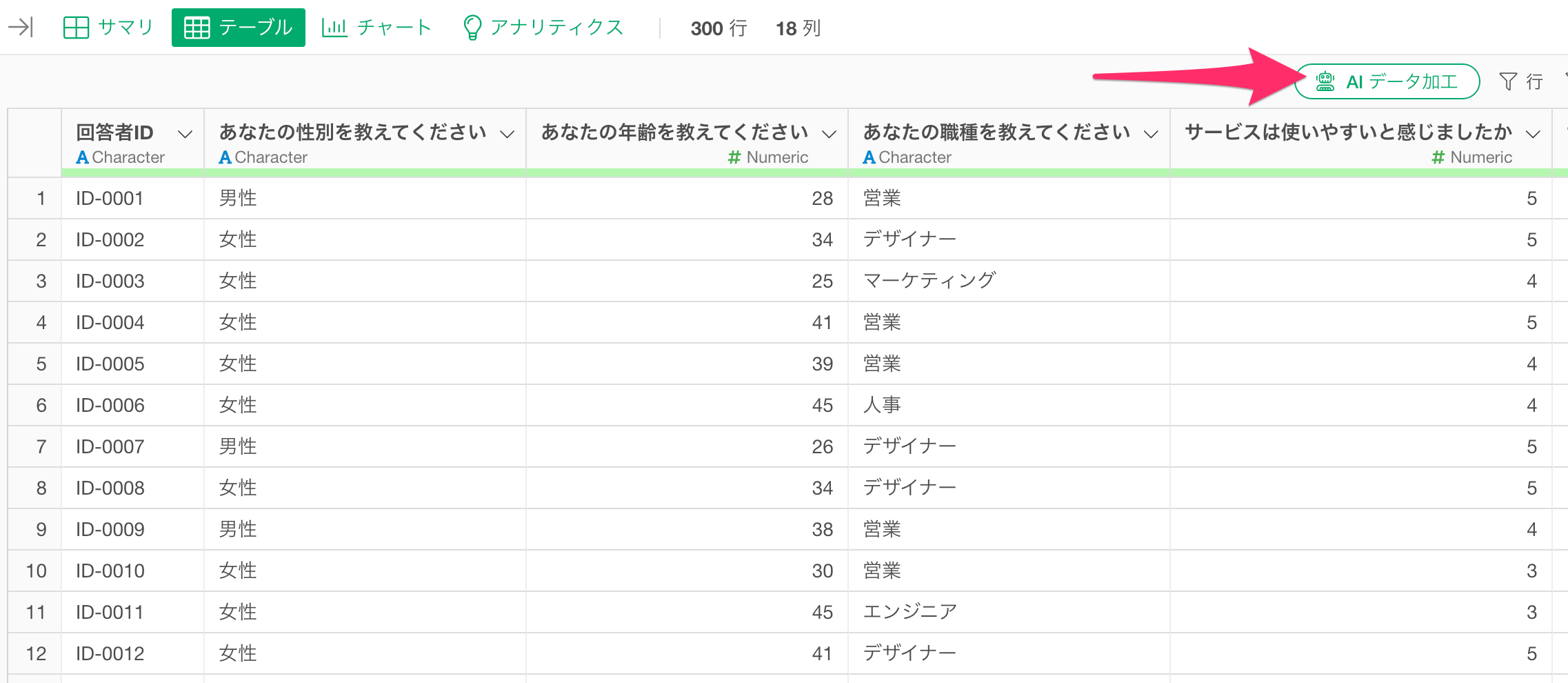The height and width of the screenshot is (683, 1568).
Task: Click the Numeric hash icon under age column
Action: click(x=734, y=157)
